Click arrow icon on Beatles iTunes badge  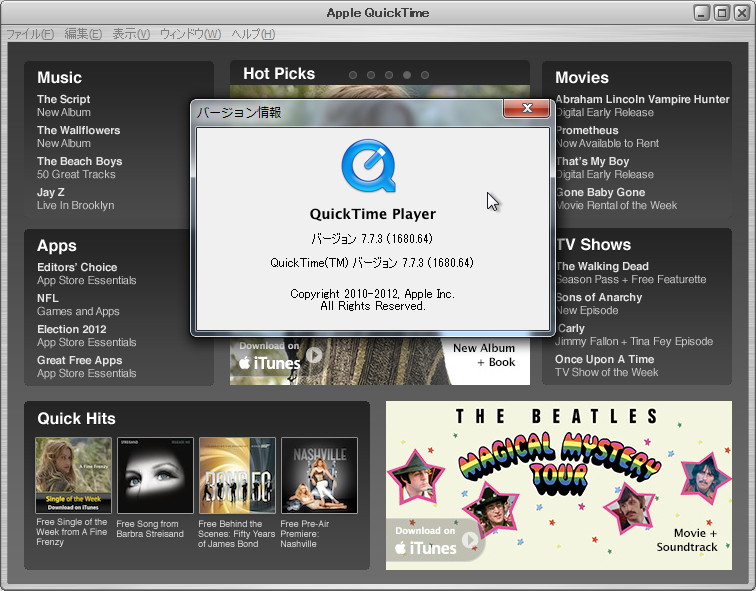470,540
